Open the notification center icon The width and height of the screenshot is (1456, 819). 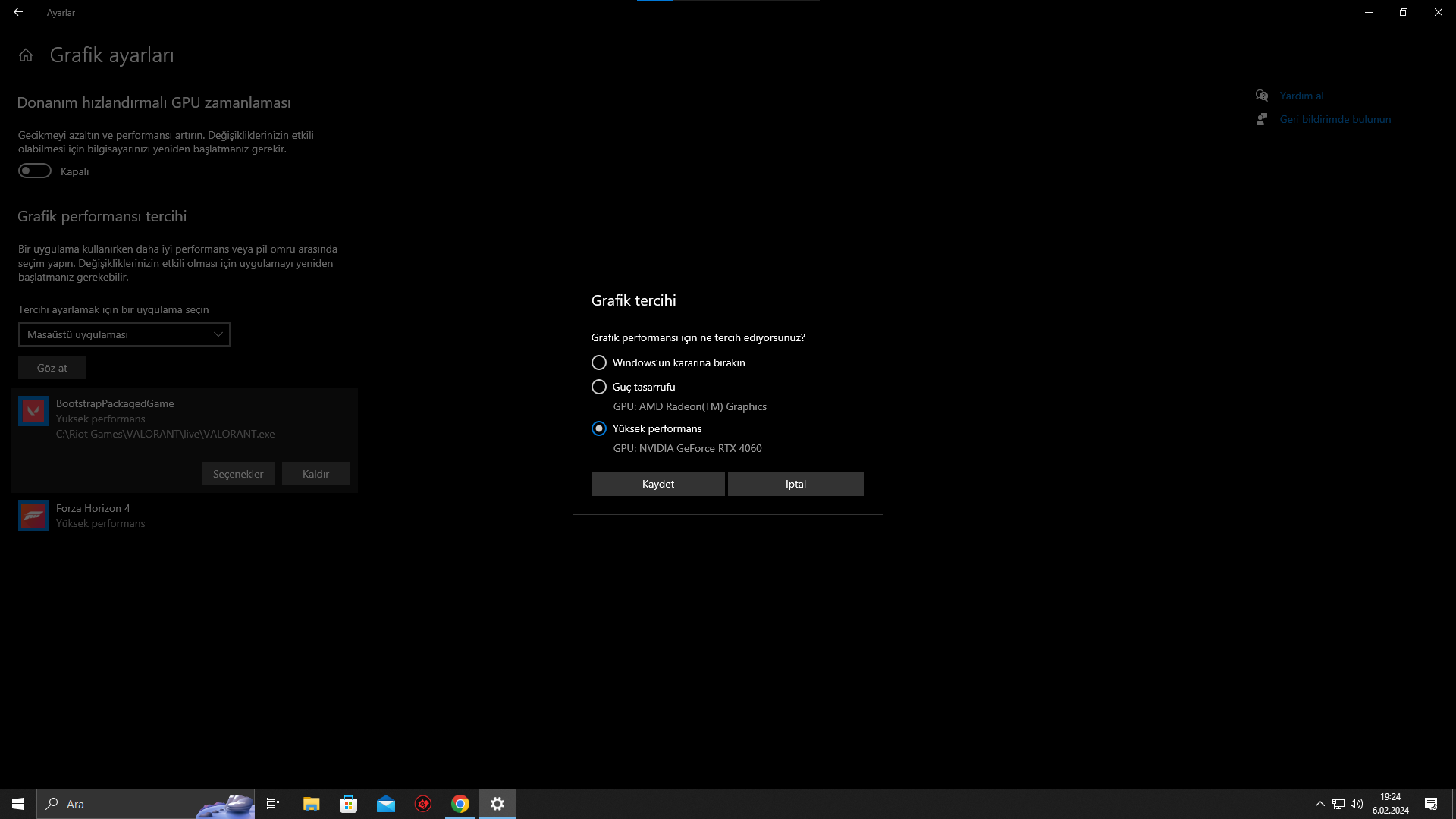(1431, 804)
